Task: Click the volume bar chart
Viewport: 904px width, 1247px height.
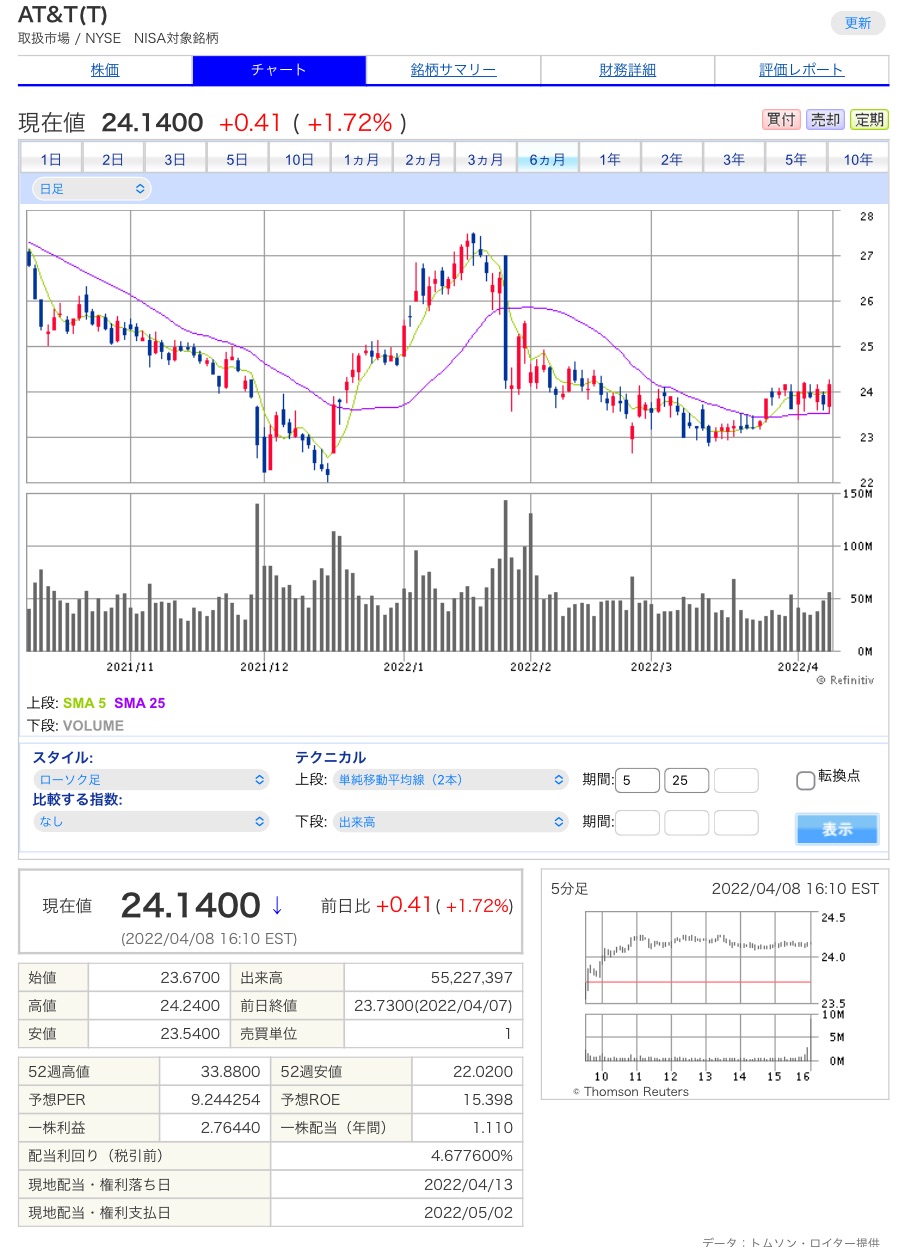Action: tap(430, 572)
